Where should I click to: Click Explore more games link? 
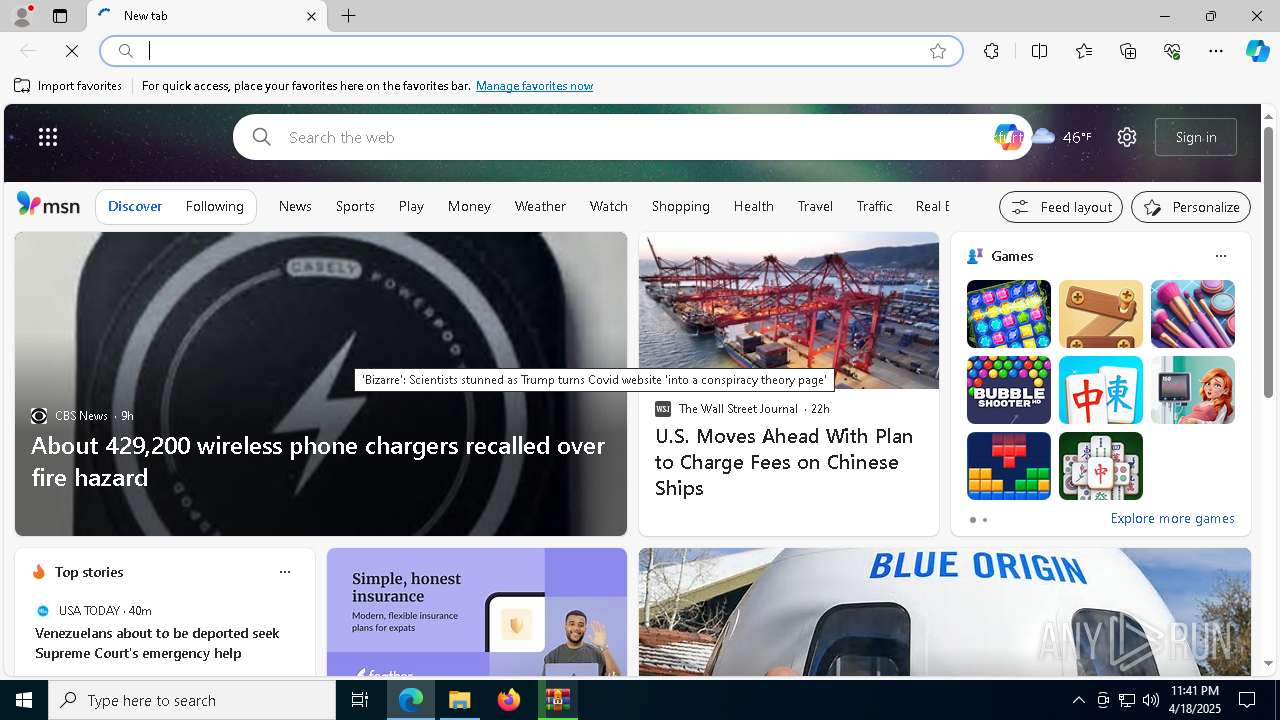pos(1172,519)
